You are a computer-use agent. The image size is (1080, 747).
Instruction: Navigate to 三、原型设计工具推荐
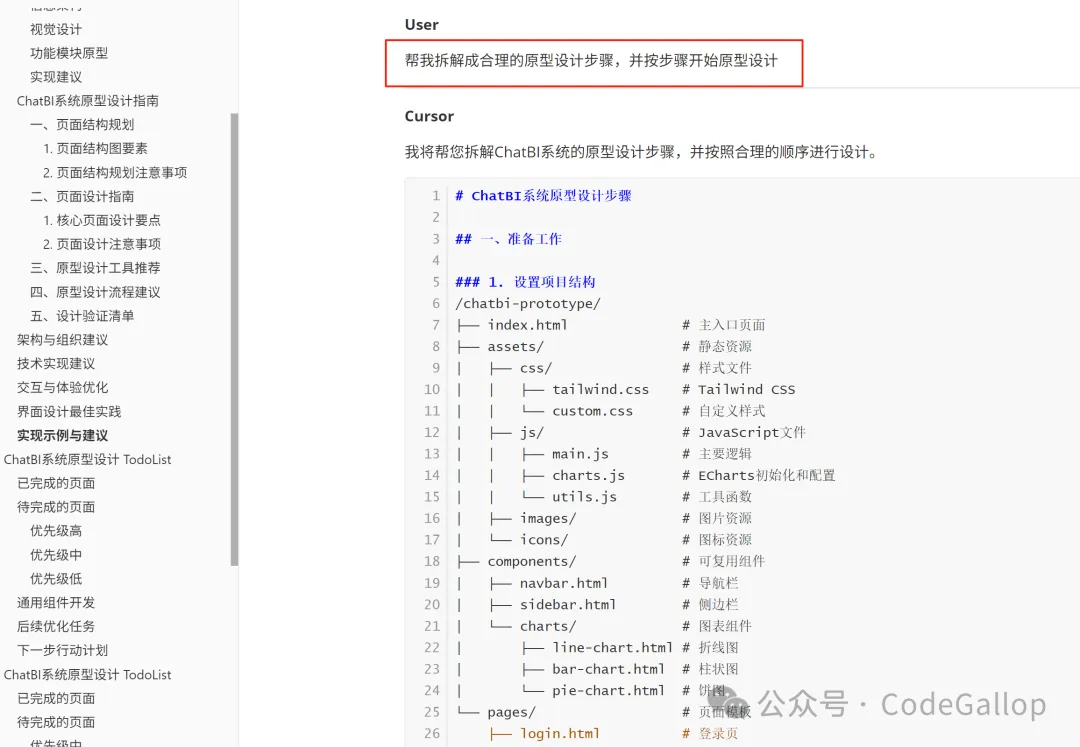pyautogui.click(x=95, y=268)
